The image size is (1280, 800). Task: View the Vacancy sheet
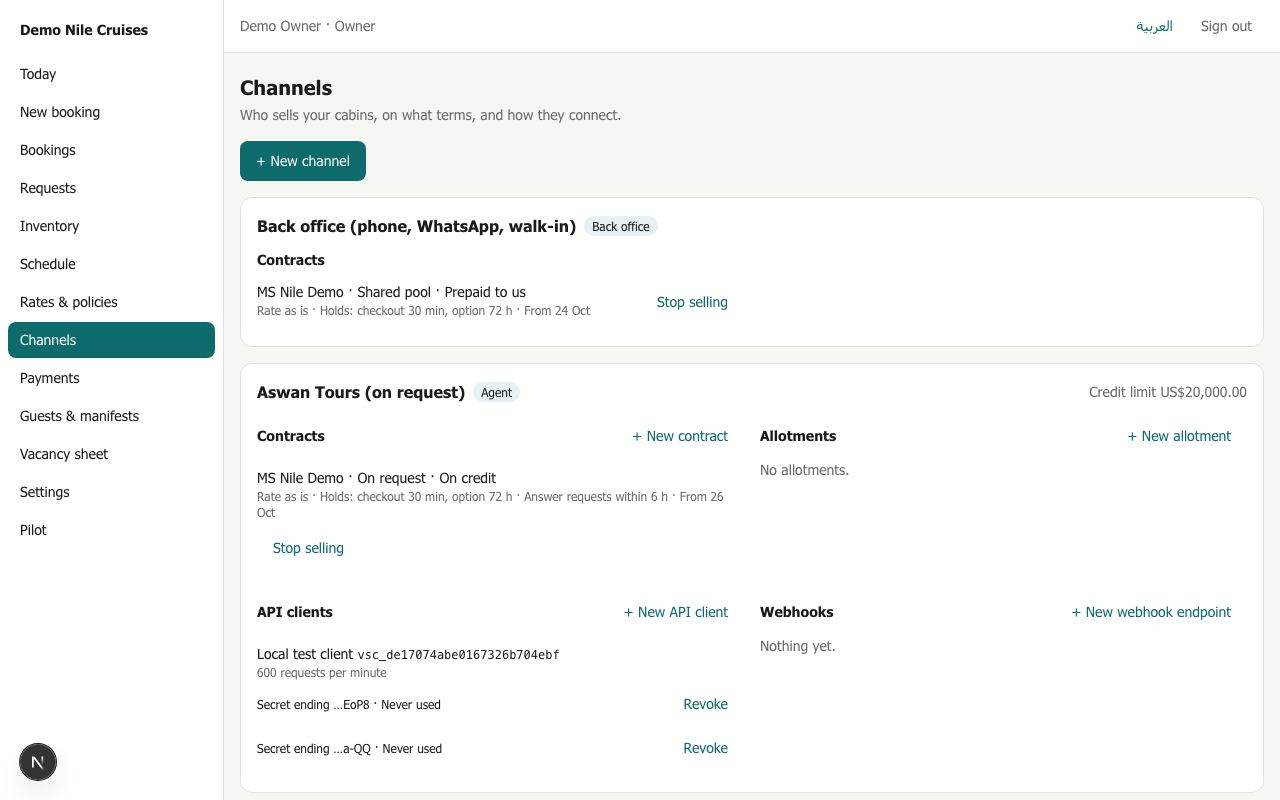coord(111,454)
